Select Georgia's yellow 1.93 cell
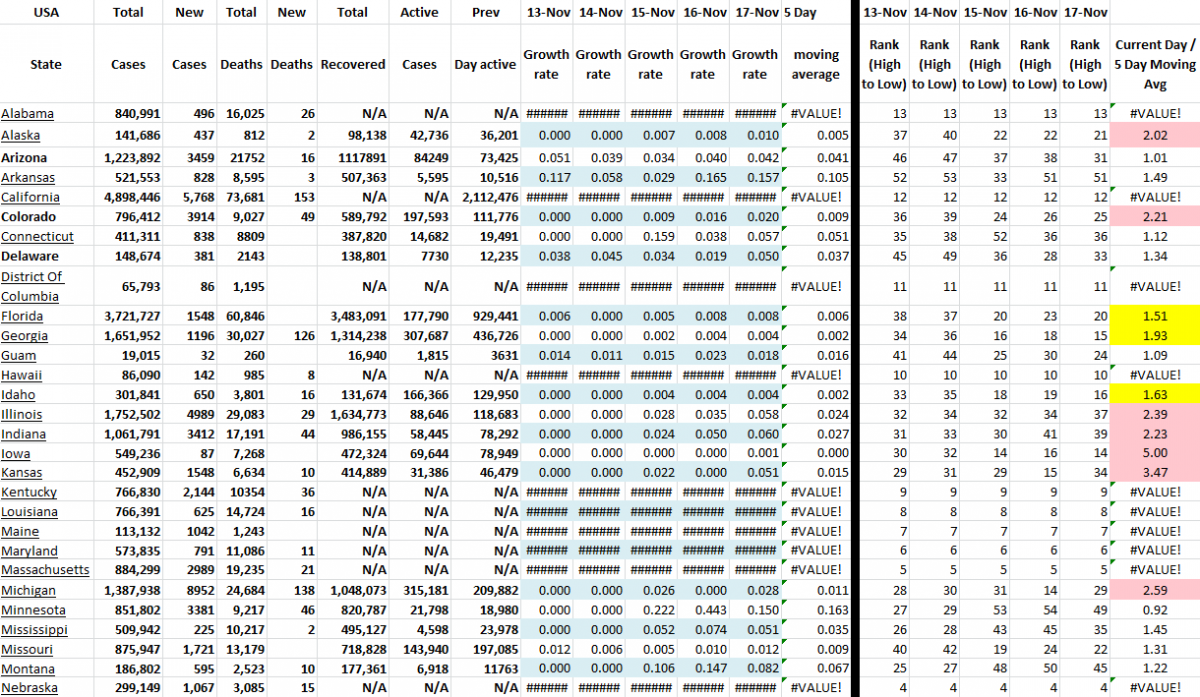 pos(1156,336)
